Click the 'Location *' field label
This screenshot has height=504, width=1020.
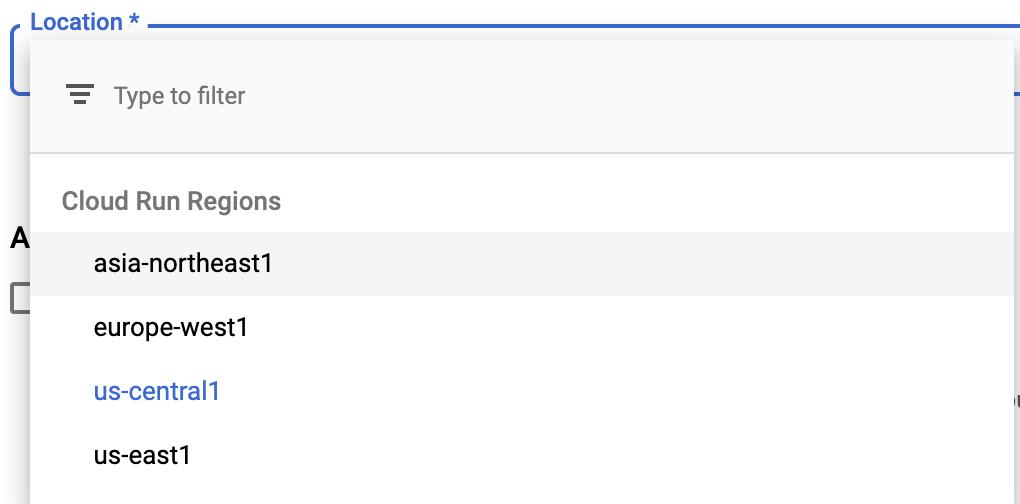click(x=85, y=21)
